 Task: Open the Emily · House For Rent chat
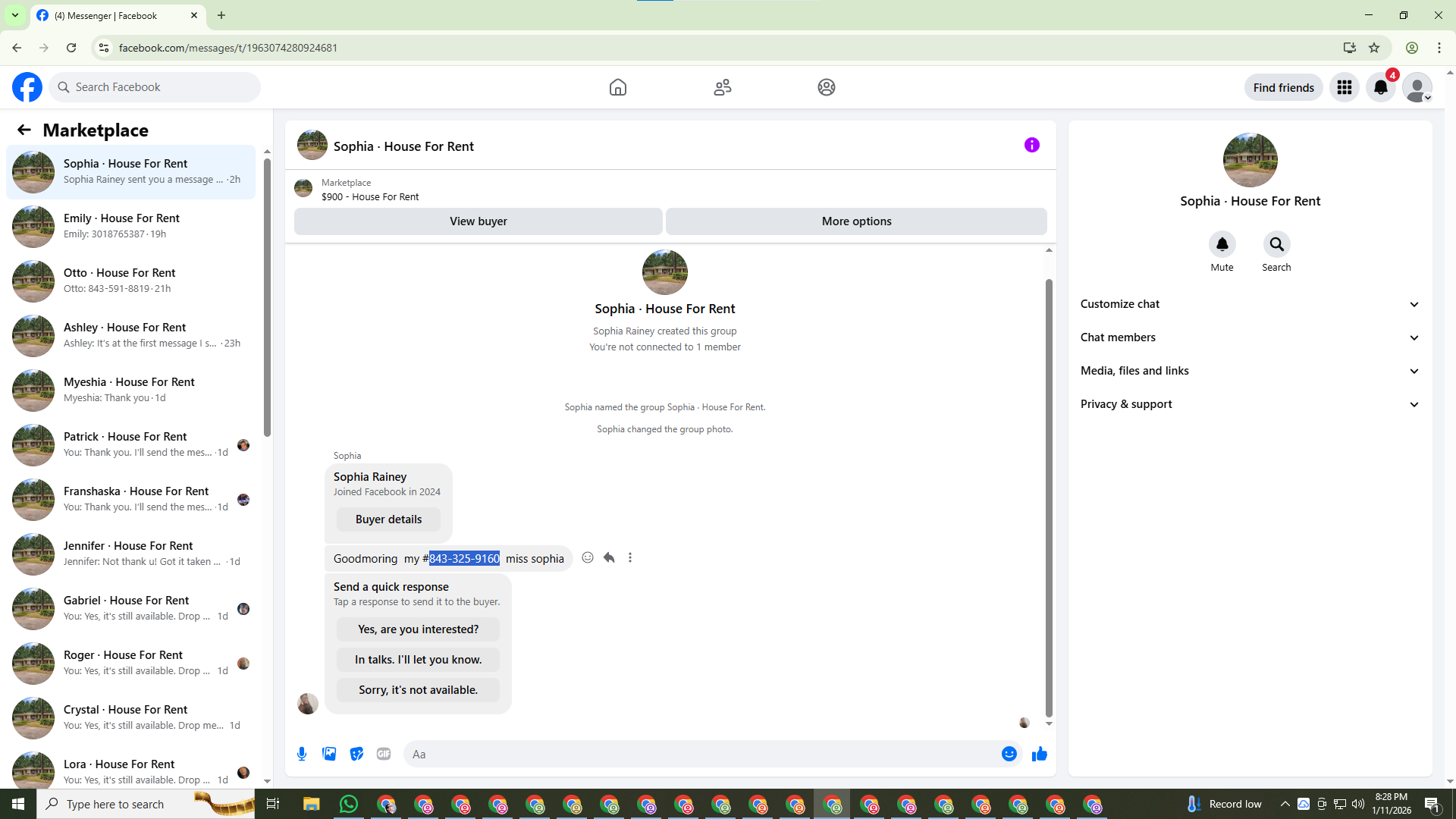130,227
